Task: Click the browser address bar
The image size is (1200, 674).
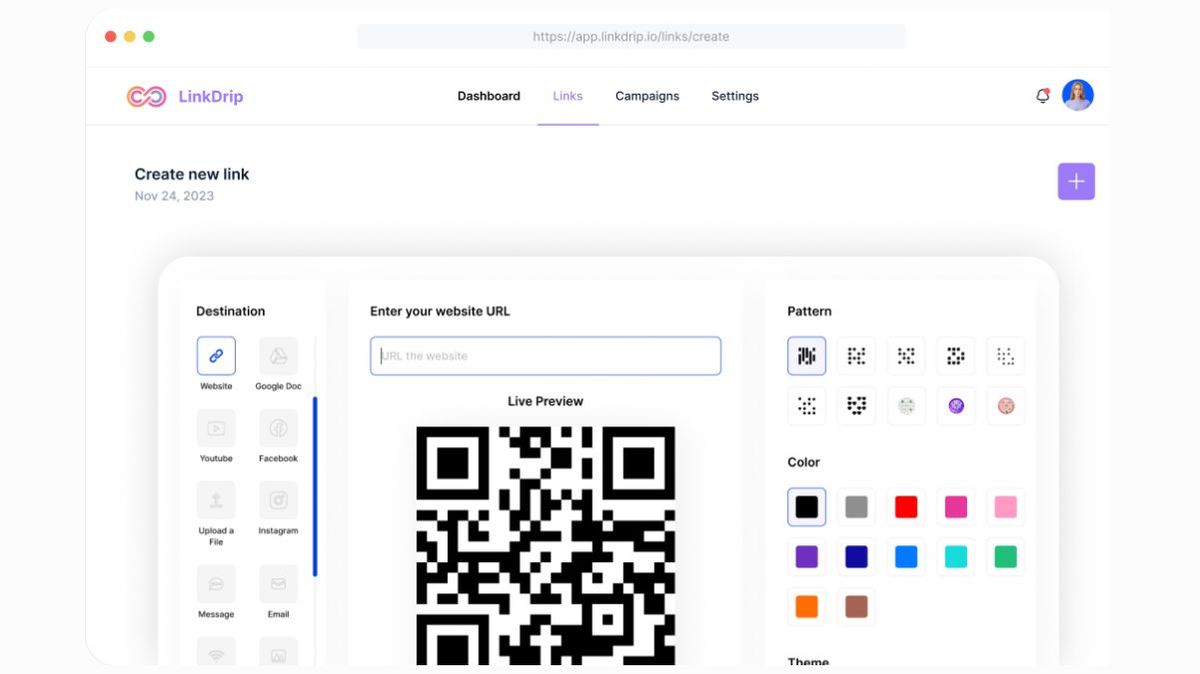Action: point(631,37)
